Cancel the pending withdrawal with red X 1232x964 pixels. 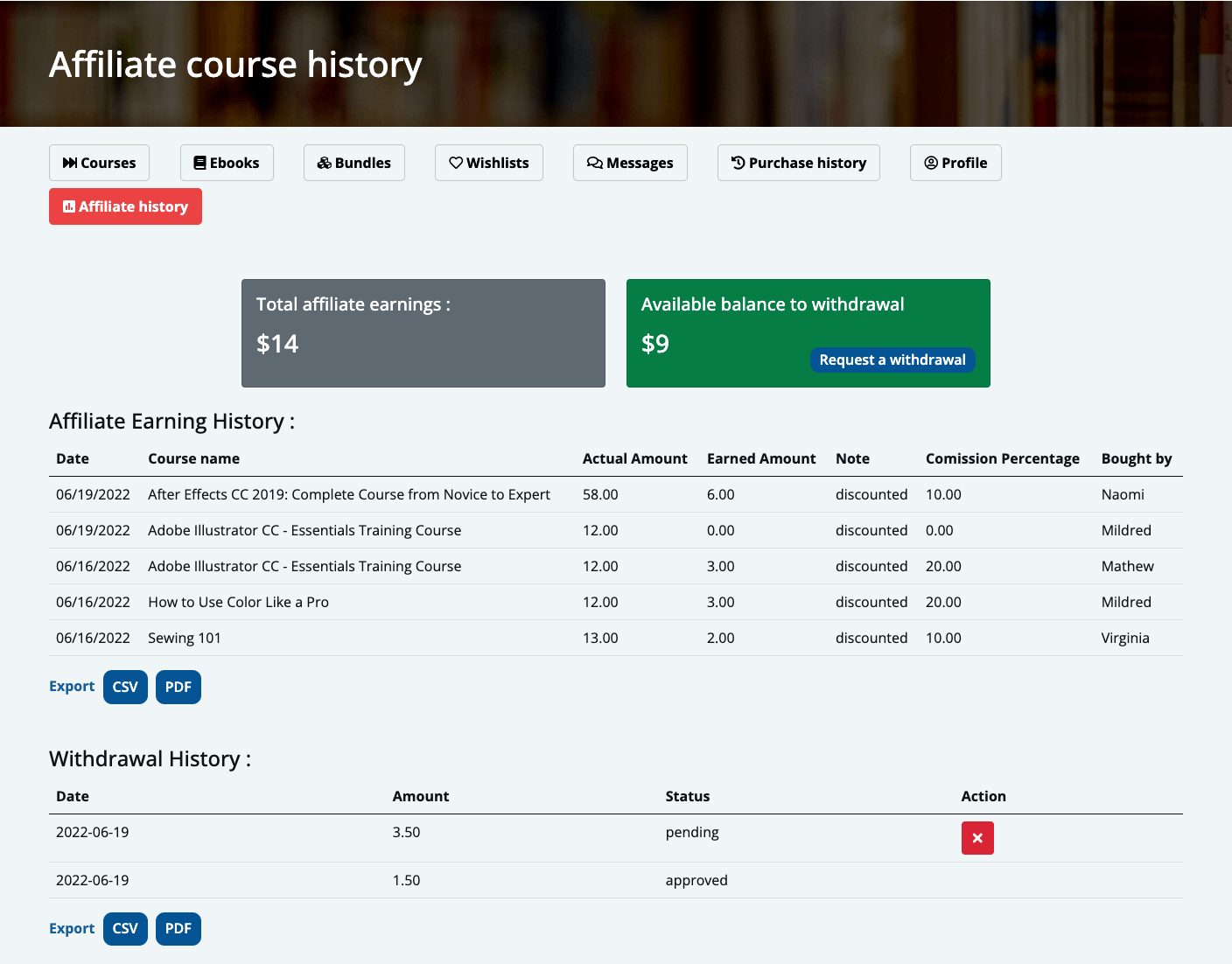coord(977,838)
